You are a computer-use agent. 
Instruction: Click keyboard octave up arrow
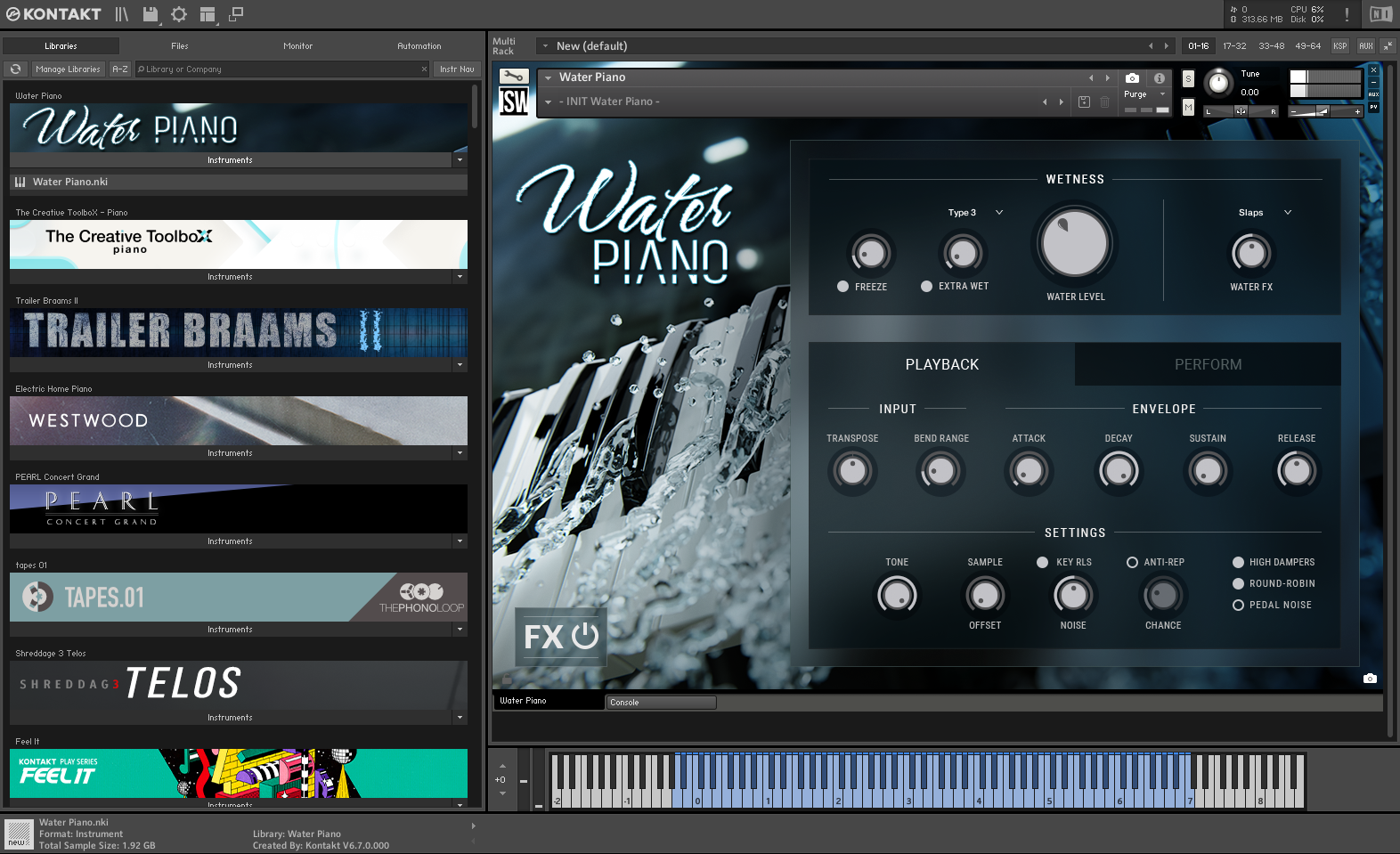(x=502, y=766)
